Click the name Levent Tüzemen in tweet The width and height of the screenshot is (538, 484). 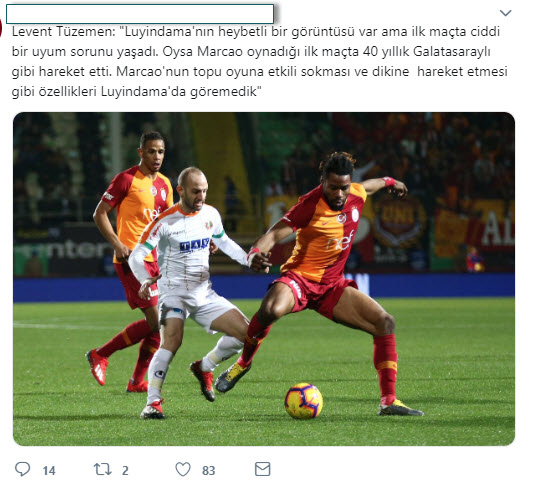(x=61, y=32)
